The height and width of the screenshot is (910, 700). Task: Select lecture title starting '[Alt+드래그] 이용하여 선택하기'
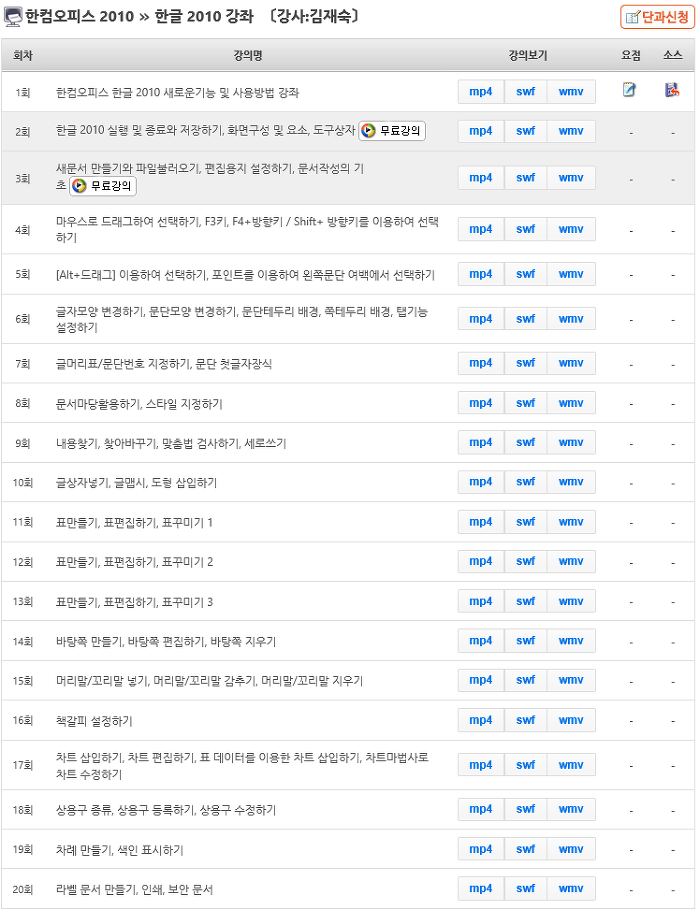[245, 275]
